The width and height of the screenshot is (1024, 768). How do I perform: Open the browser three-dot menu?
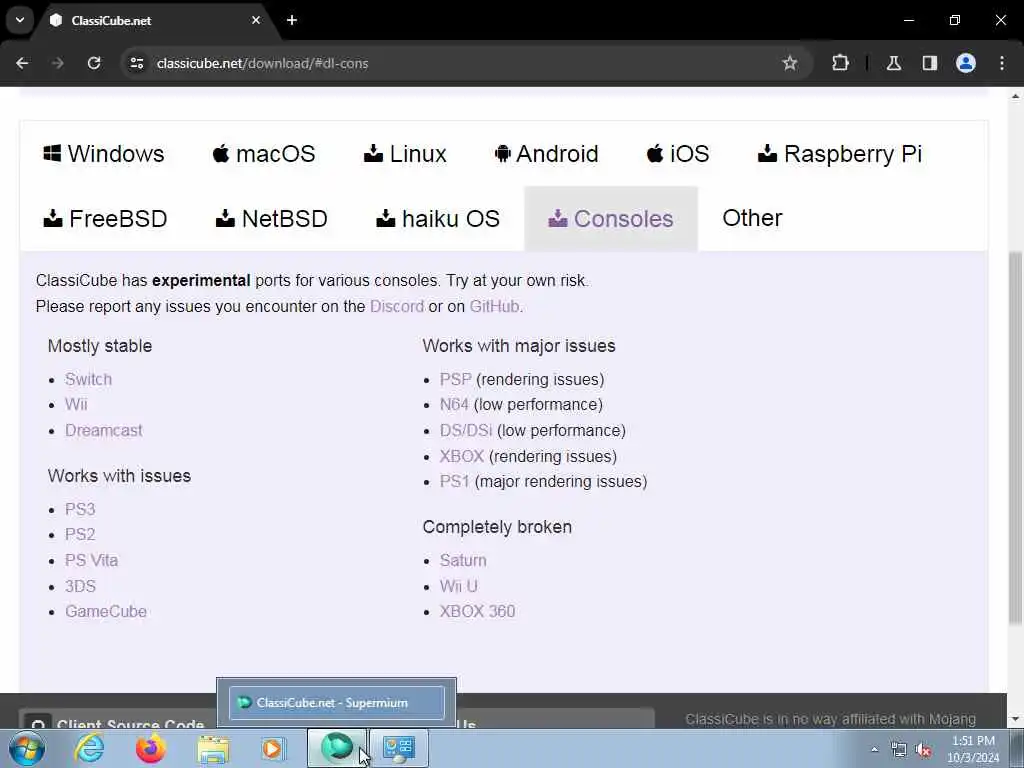(x=1002, y=63)
